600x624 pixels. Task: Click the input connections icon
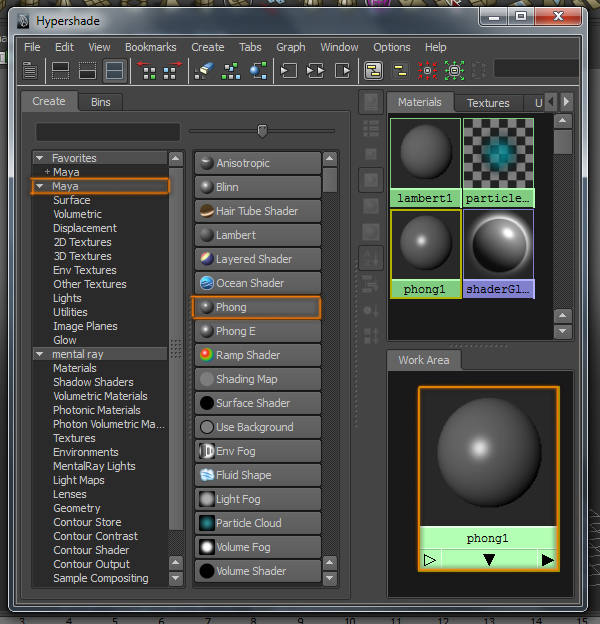[289, 71]
